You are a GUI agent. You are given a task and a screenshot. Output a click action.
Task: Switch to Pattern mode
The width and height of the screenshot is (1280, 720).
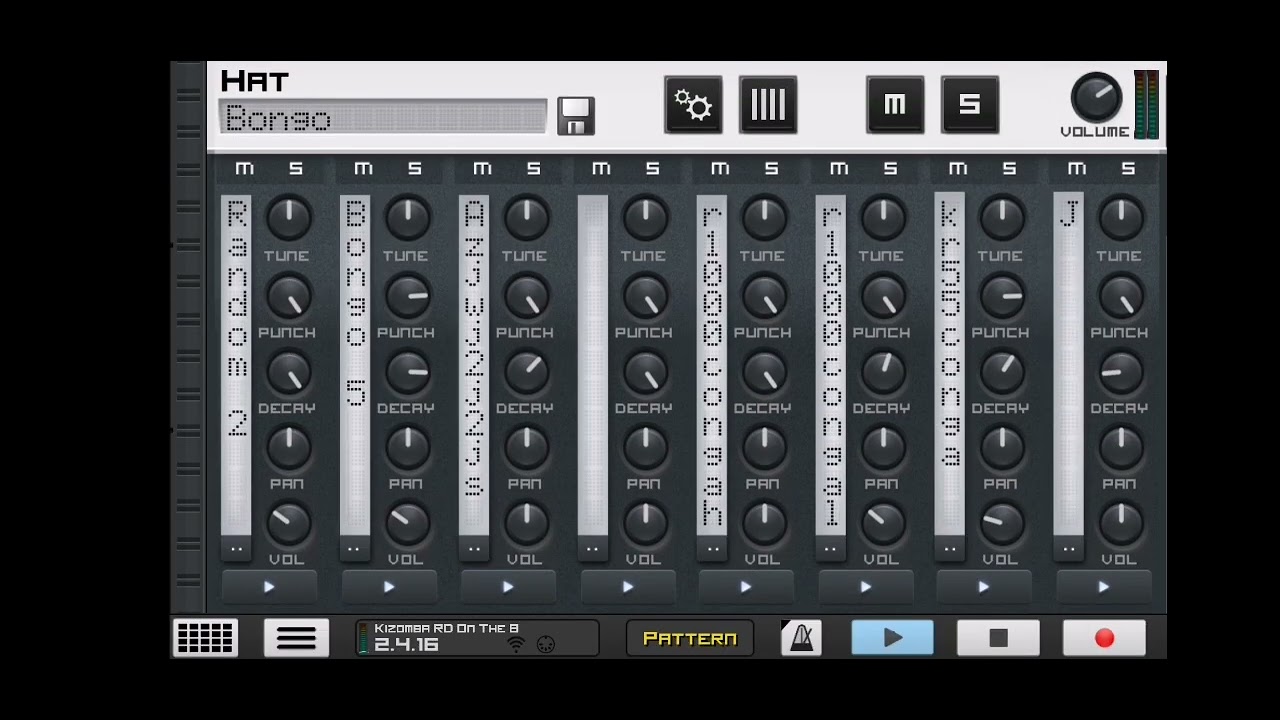pos(690,638)
